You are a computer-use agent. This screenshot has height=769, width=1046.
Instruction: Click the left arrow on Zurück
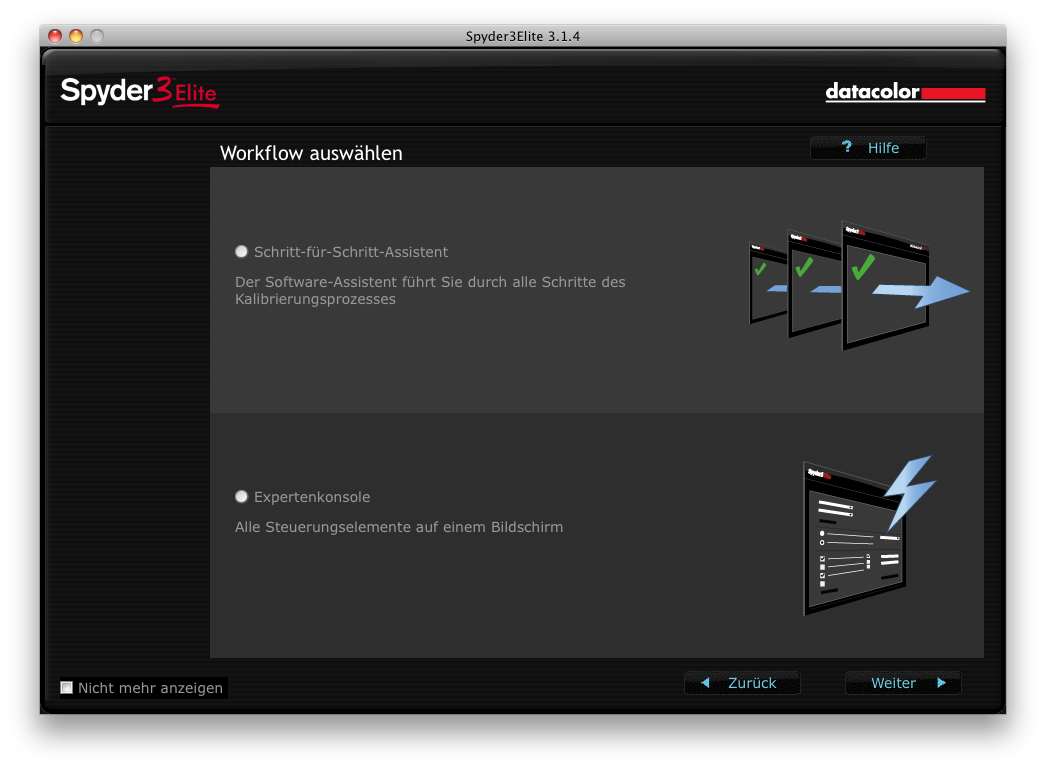point(705,683)
